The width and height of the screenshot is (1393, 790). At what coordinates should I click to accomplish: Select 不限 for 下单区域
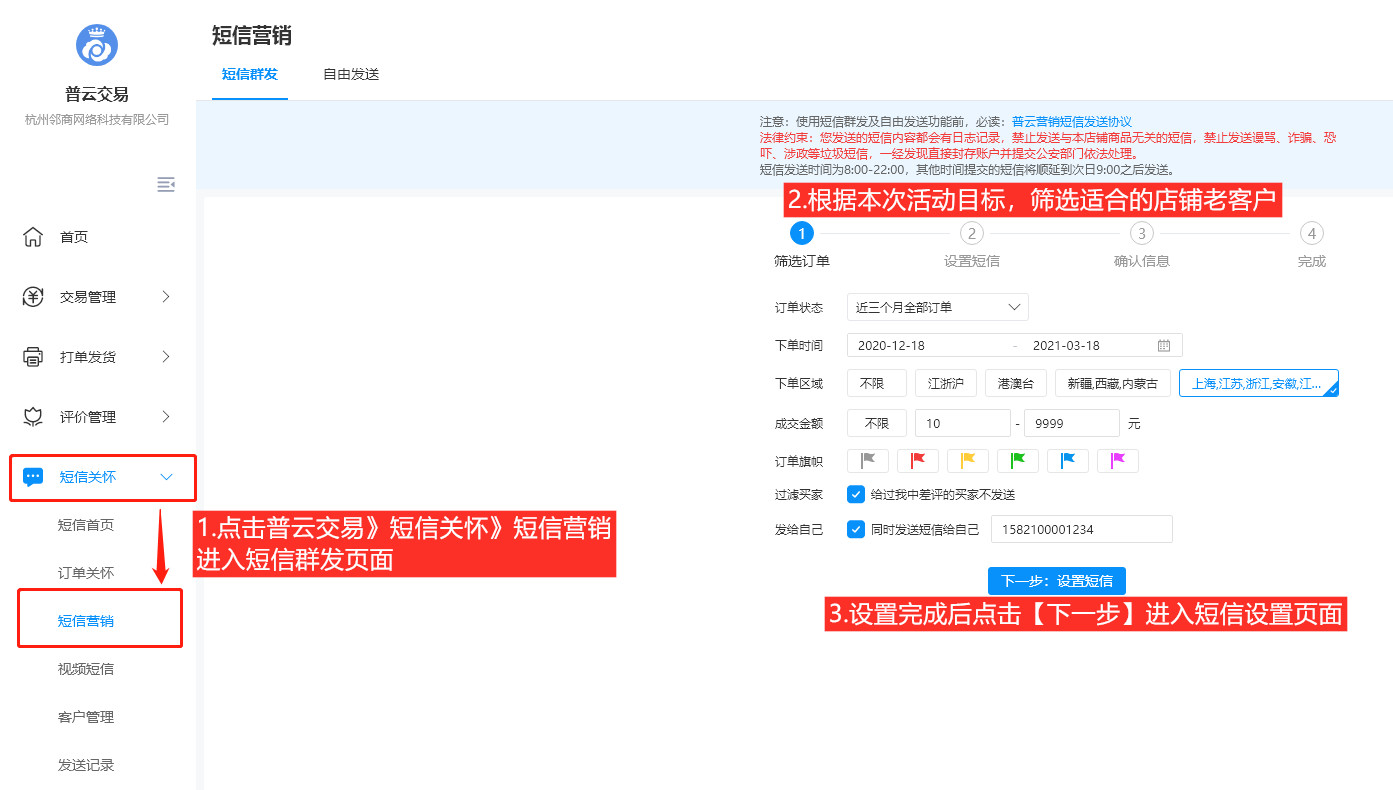click(877, 383)
